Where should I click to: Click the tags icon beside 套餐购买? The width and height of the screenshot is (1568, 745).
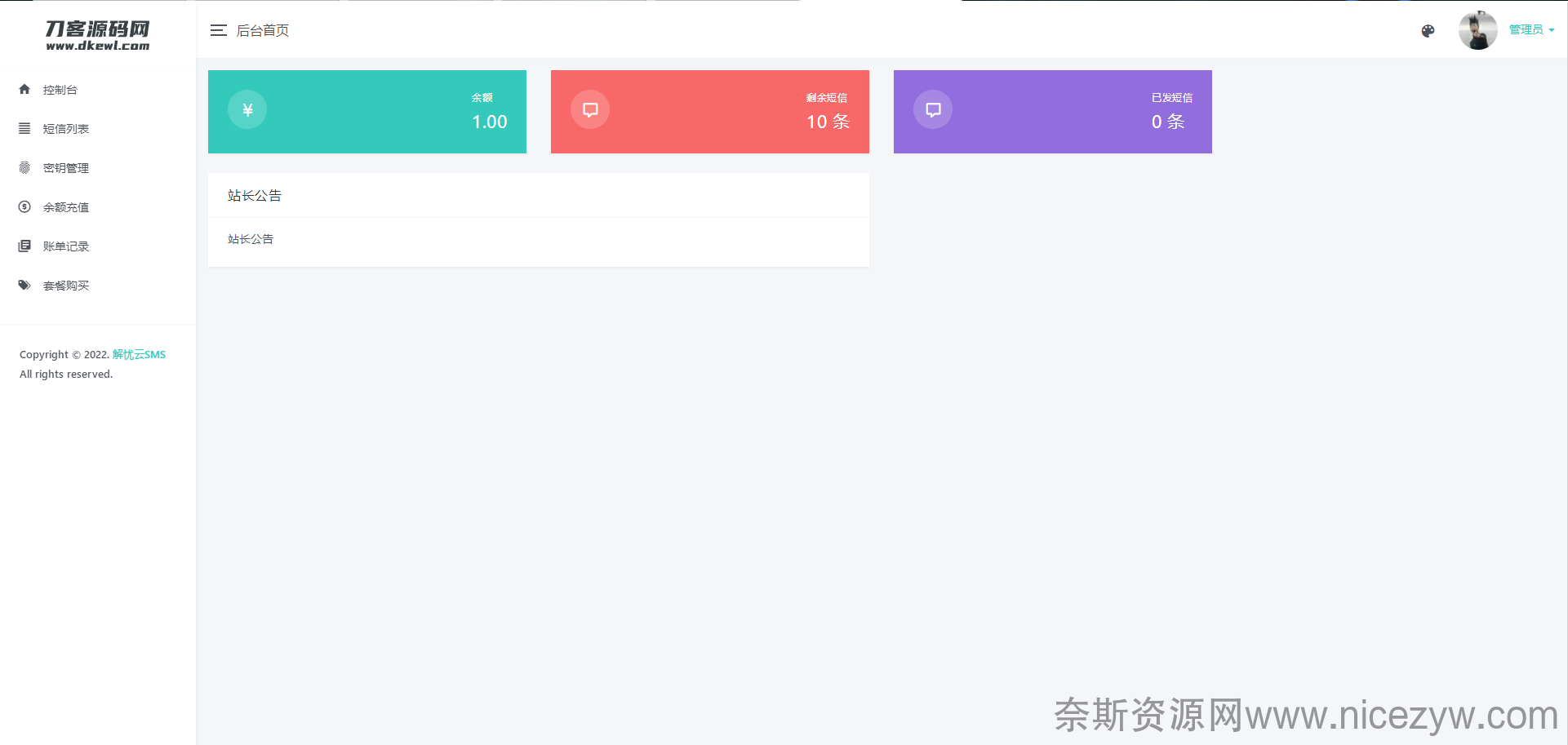pyautogui.click(x=24, y=285)
